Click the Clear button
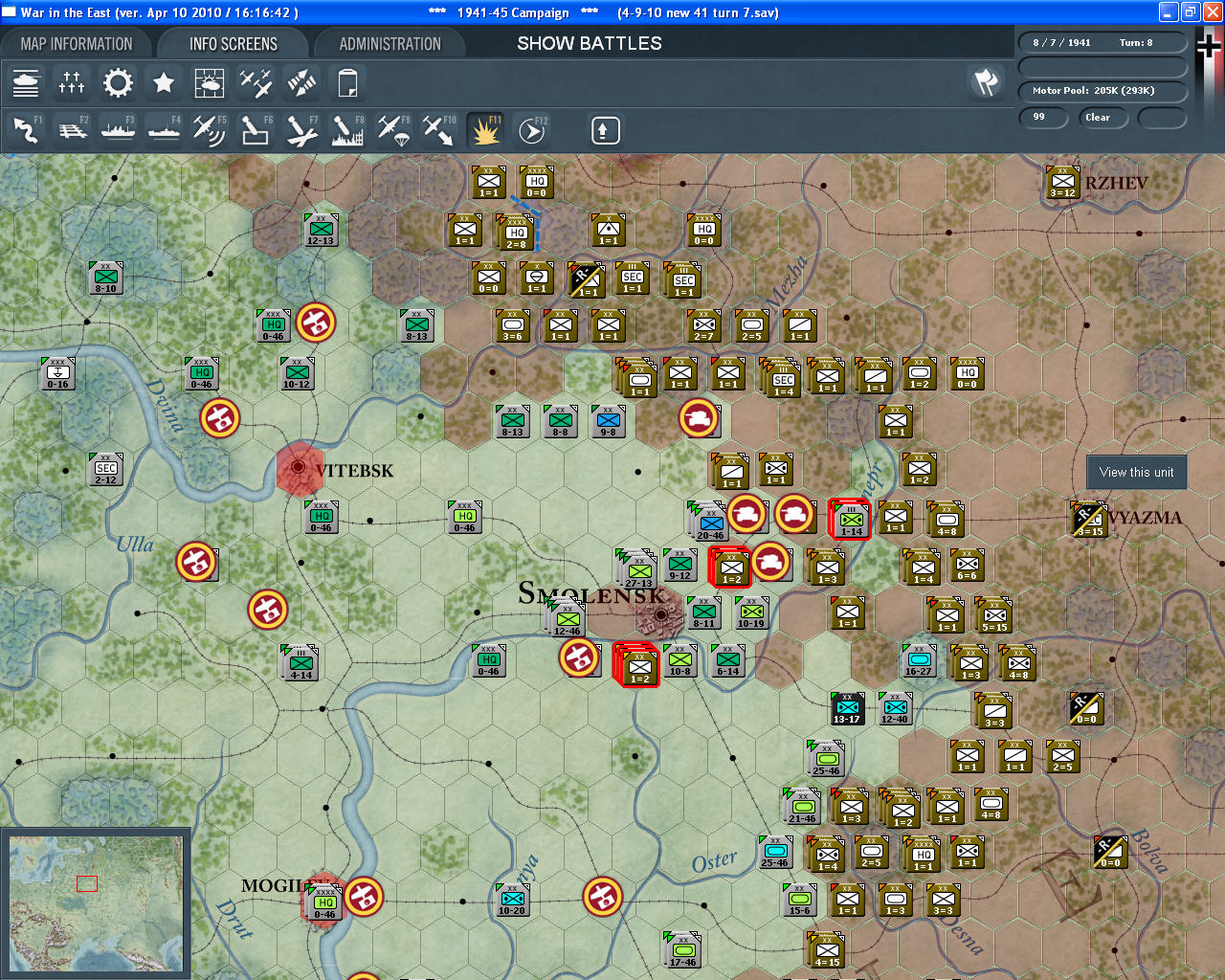1225x980 pixels. pyautogui.click(x=1102, y=118)
